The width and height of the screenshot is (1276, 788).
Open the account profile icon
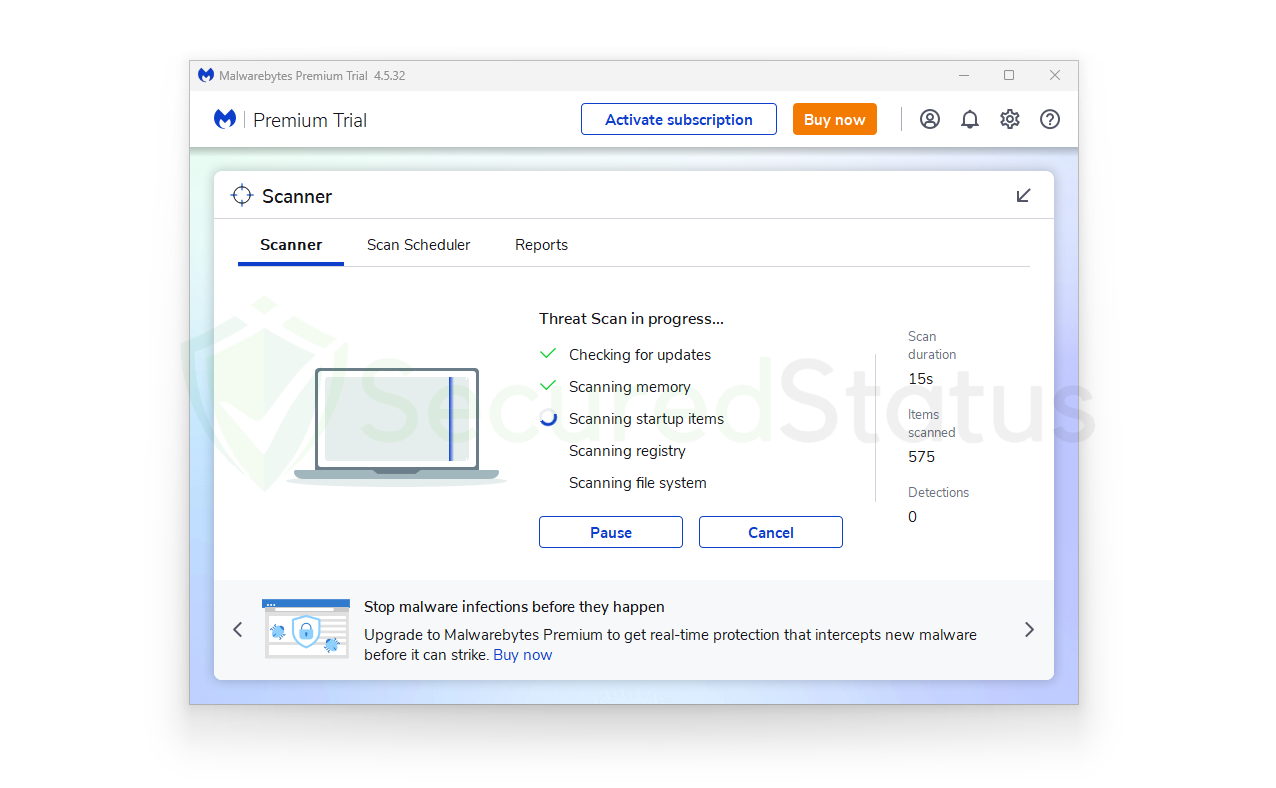(x=930, y=120)
